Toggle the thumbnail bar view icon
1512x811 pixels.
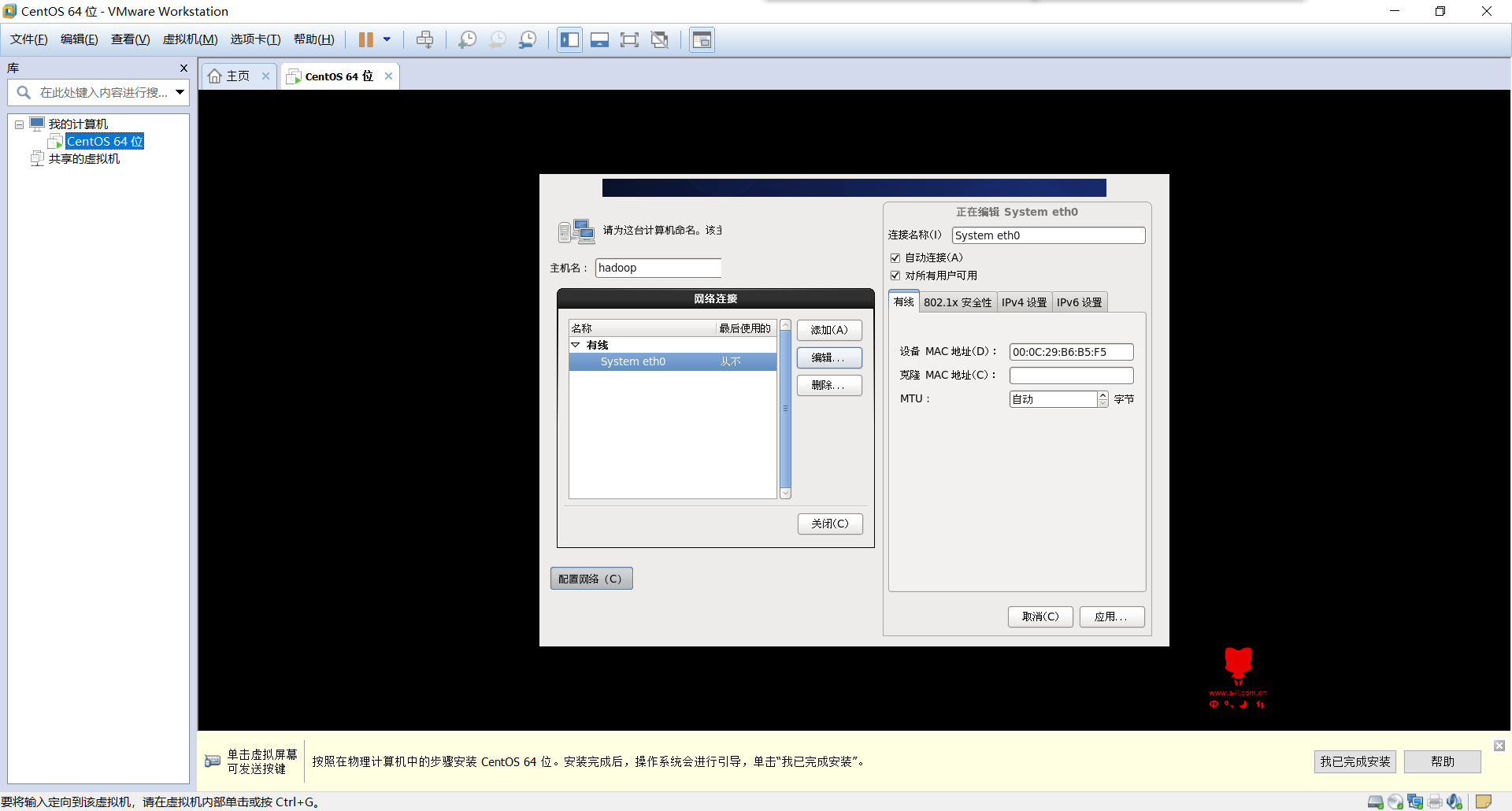[599, 39]
